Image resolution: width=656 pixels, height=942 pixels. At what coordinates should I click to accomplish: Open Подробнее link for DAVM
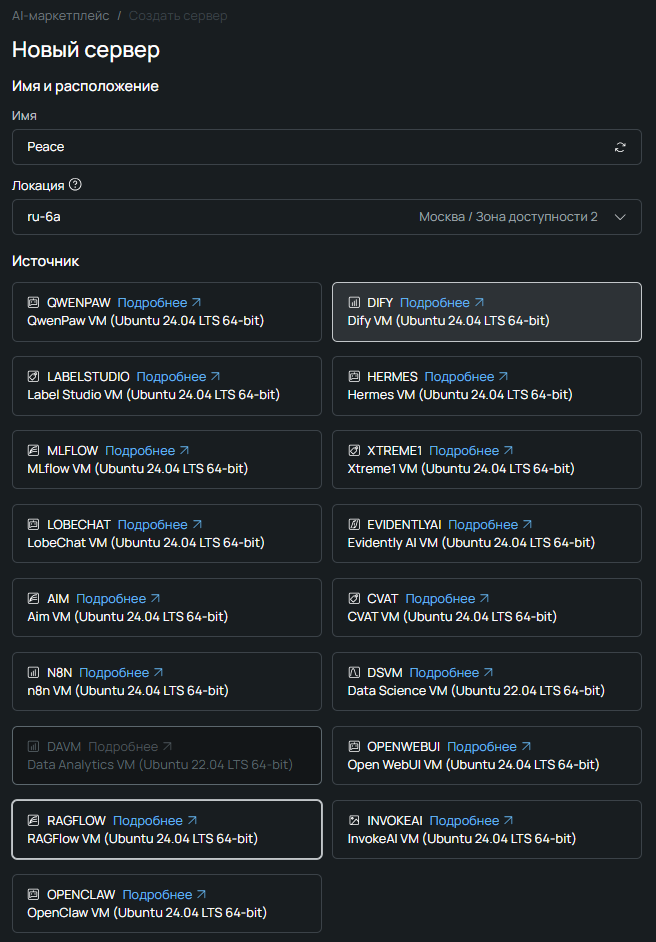pos(130,746)
